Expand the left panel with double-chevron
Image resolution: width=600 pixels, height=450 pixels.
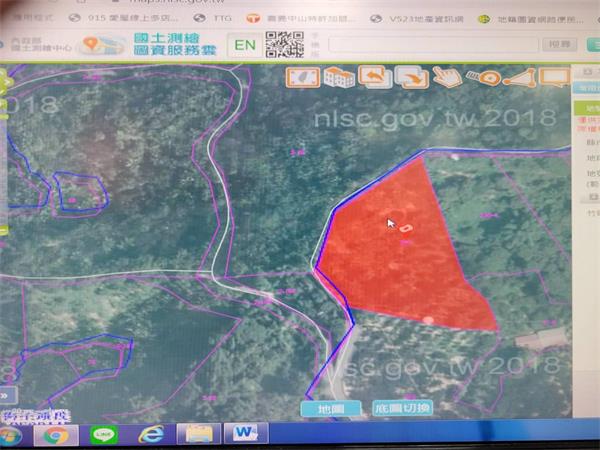[8, 396]
